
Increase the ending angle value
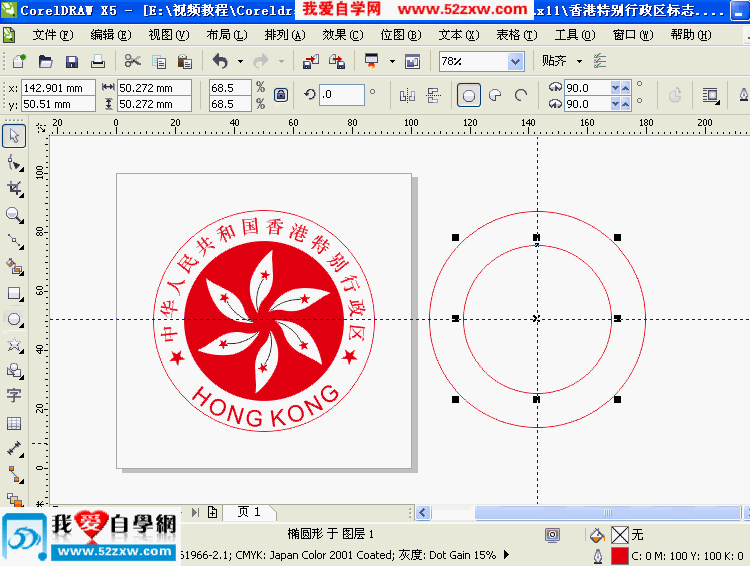625,104
